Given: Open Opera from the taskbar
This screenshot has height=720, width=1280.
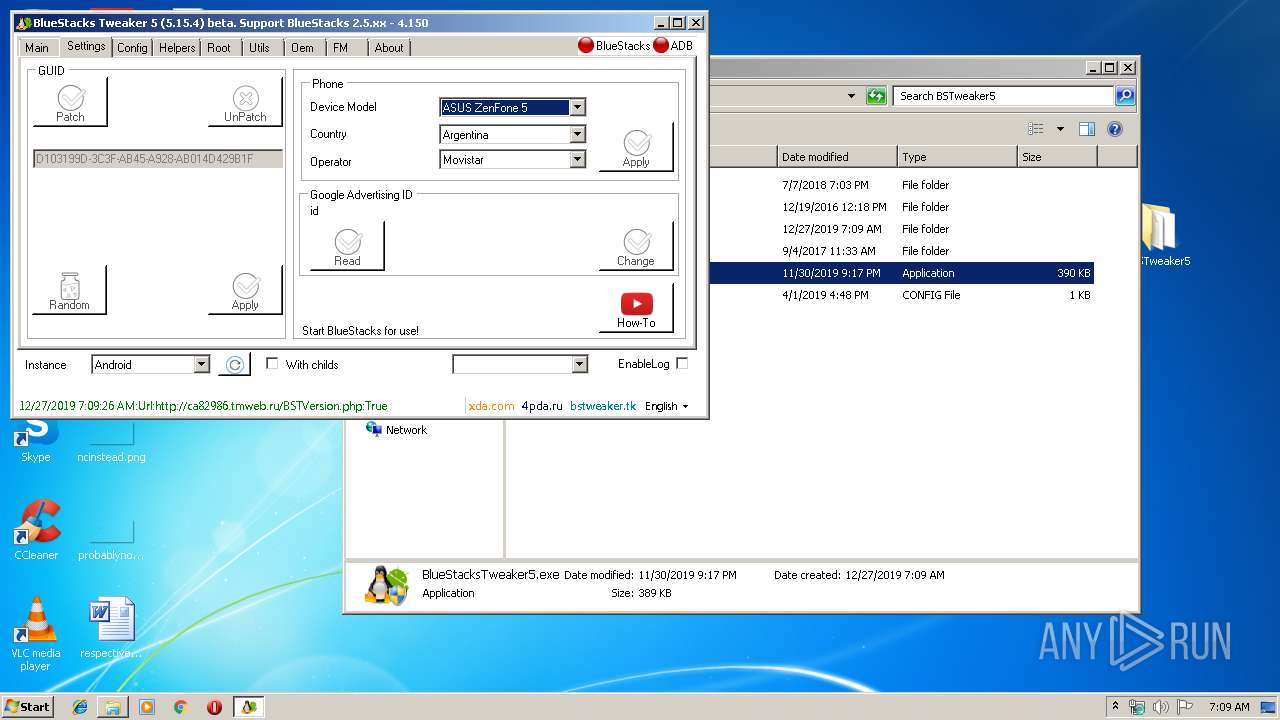Looking at the screenshot, I should (x=214, y=707).
